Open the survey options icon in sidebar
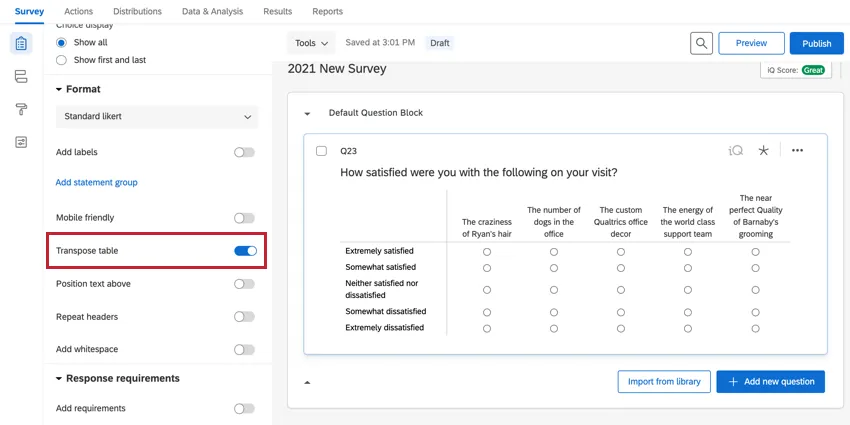This screenshot has width=850, height=425. pos(21,142)
